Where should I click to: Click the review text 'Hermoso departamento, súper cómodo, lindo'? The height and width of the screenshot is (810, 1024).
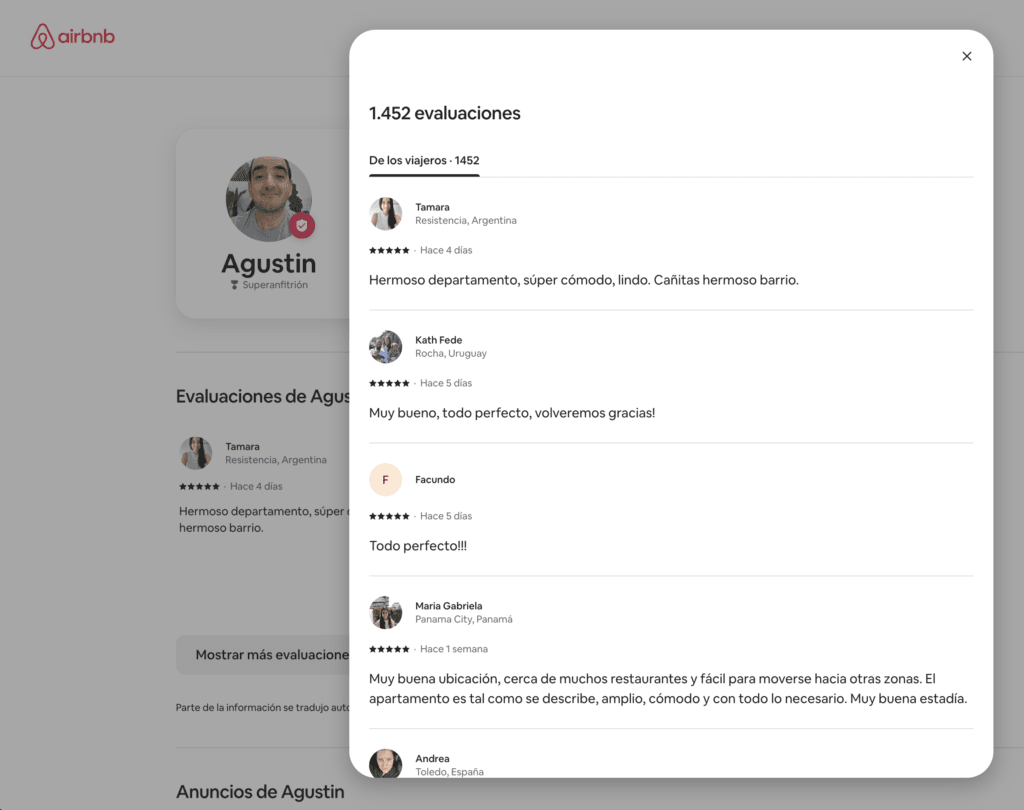[x=584, y=280]
